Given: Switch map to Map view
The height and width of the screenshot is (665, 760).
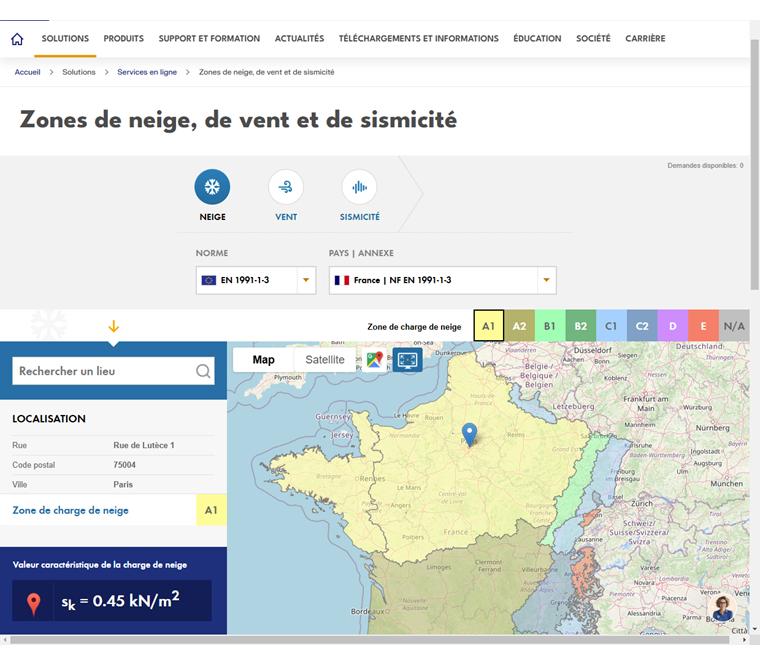Looking at the screenshot, I should tap(263, 360).
